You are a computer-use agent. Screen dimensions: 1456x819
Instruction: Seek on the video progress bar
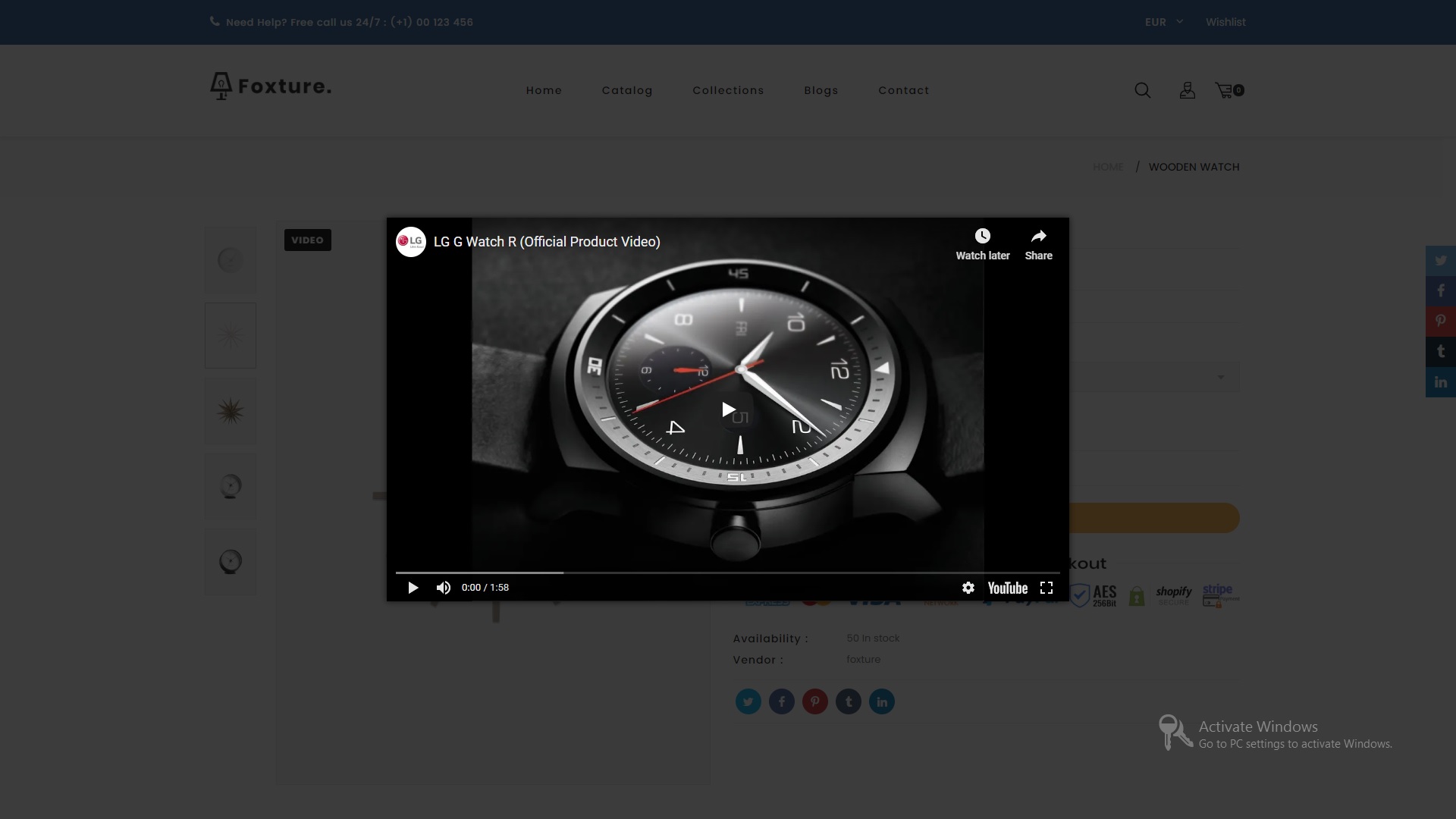728,573
